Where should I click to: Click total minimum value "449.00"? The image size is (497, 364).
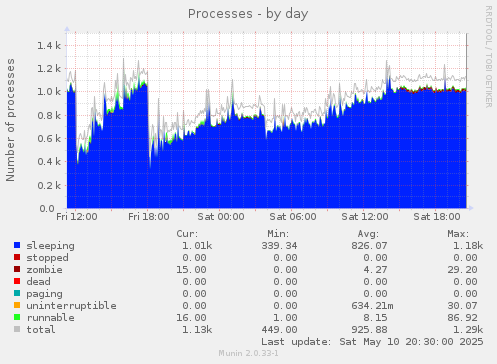click(279, 330)
